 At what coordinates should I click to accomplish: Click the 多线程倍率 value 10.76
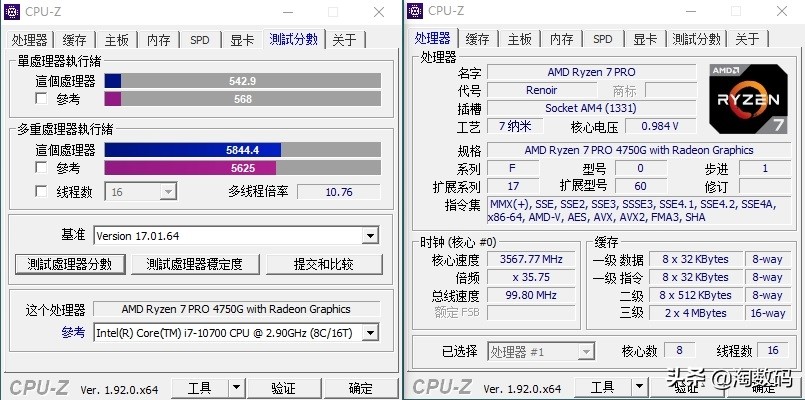coord(339,192)
